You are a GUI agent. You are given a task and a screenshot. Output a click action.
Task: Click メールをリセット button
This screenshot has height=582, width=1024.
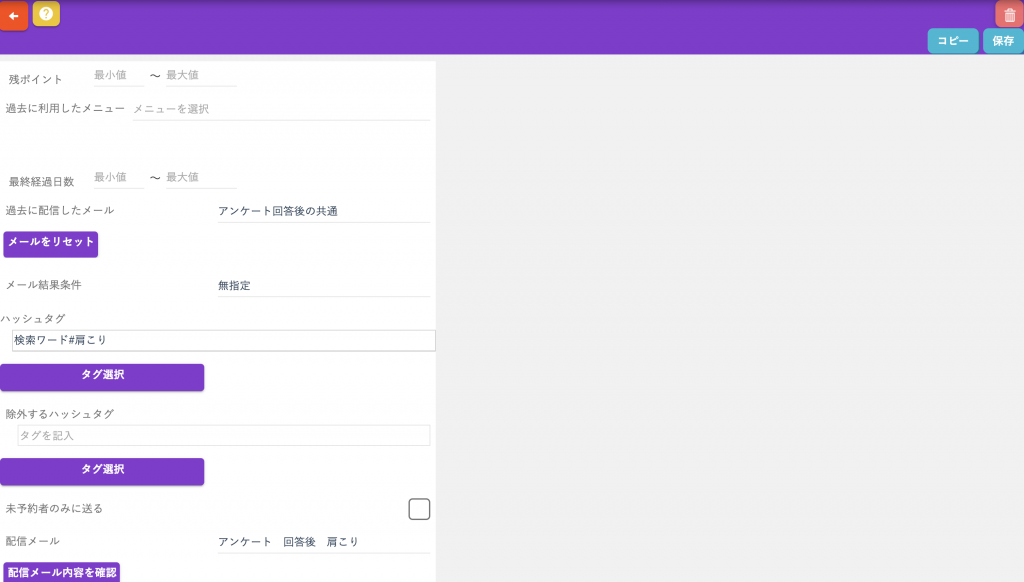click(51, 243)
